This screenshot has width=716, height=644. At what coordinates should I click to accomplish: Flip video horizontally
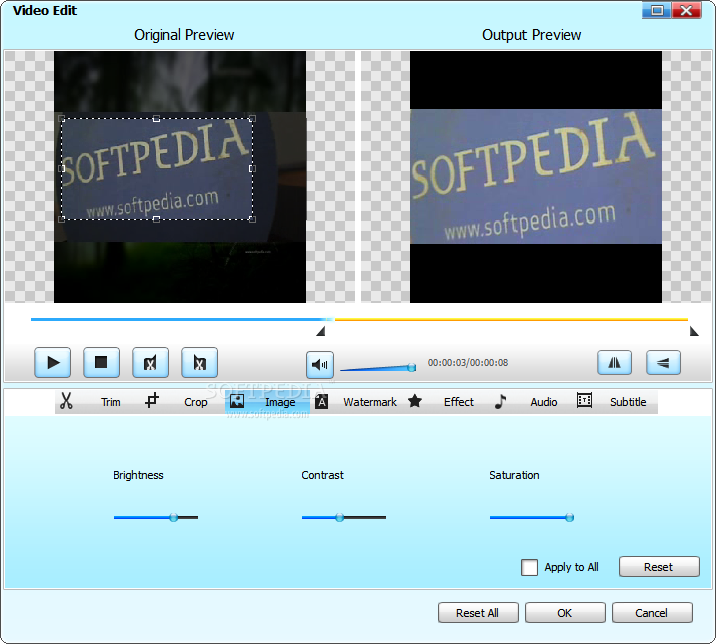coord(615,363)
